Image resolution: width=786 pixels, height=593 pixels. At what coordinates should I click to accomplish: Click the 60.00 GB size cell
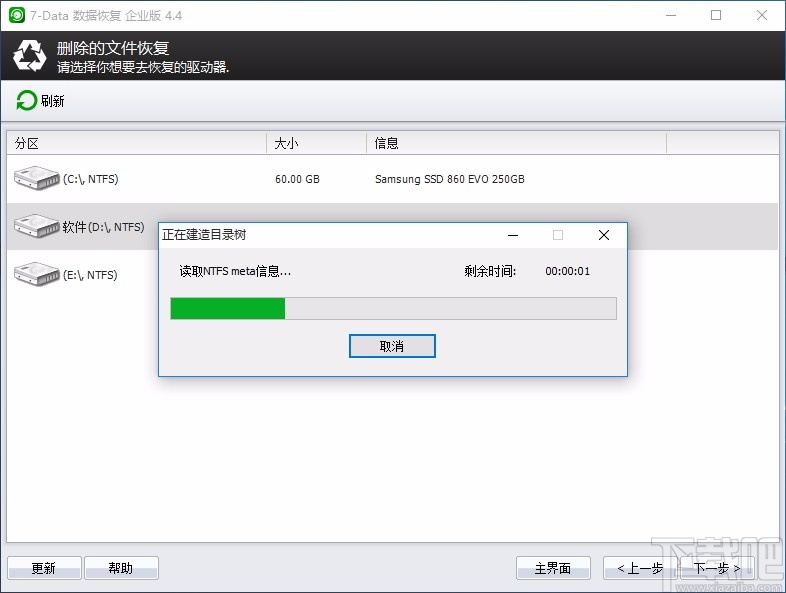[x=297, y=179]
